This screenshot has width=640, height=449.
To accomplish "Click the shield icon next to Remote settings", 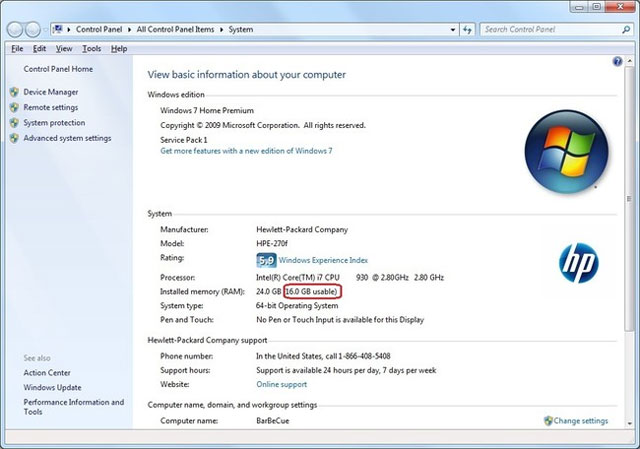I will [x=14, y=107].
